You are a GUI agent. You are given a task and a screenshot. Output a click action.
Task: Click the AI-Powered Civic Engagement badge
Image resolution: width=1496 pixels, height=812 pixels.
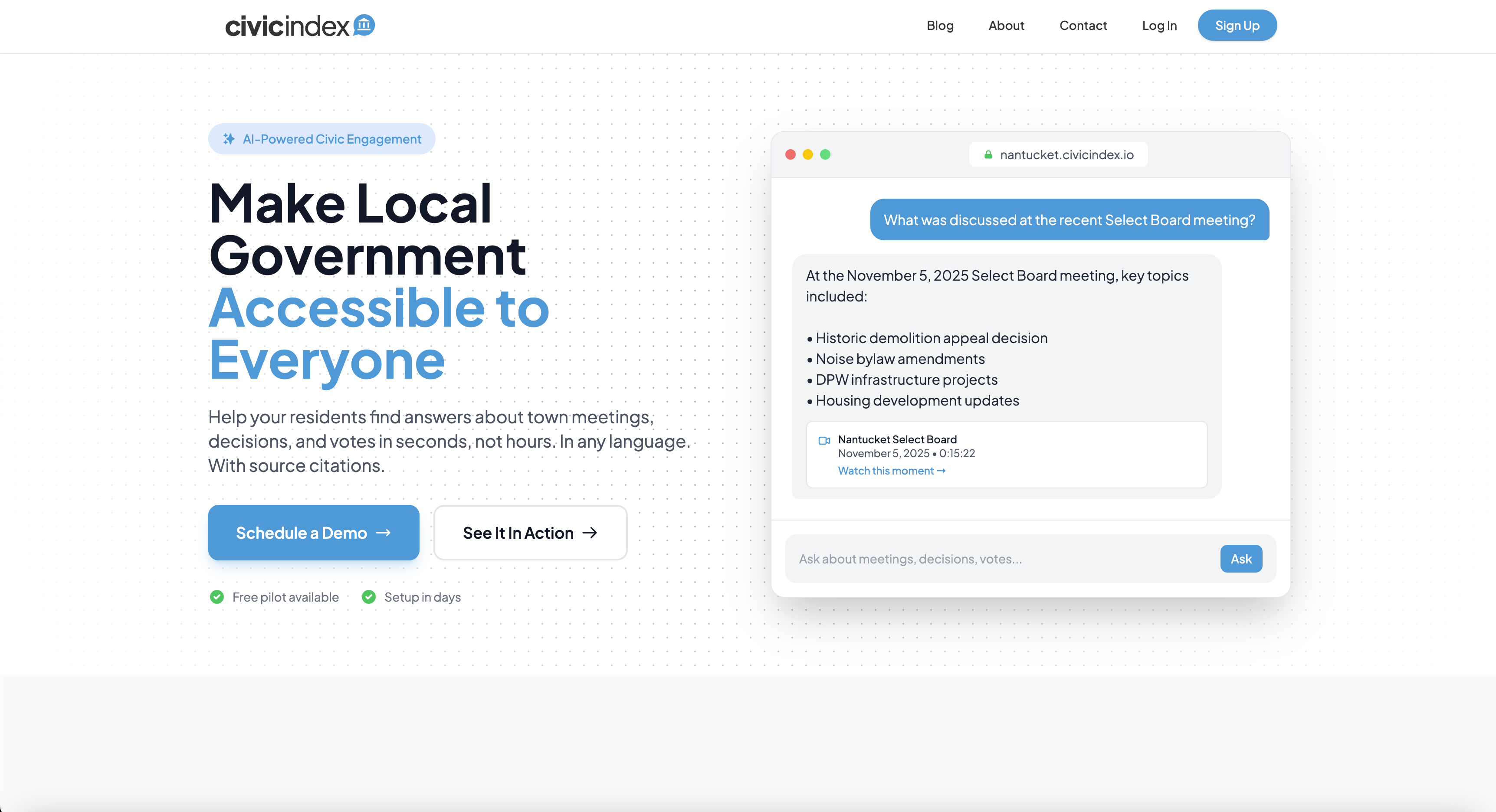pyautogui.click(x=322, y=139)
